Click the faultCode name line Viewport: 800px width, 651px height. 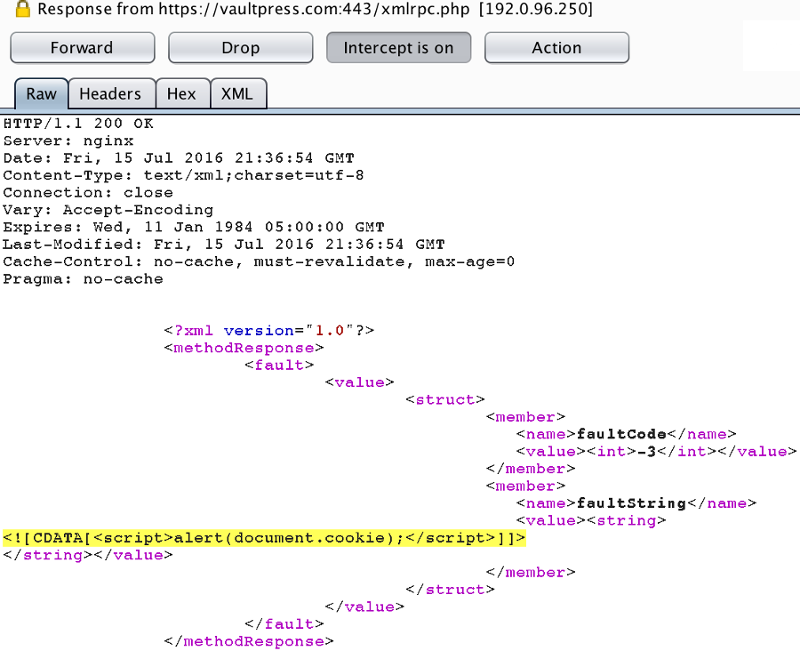click(627, 434)
